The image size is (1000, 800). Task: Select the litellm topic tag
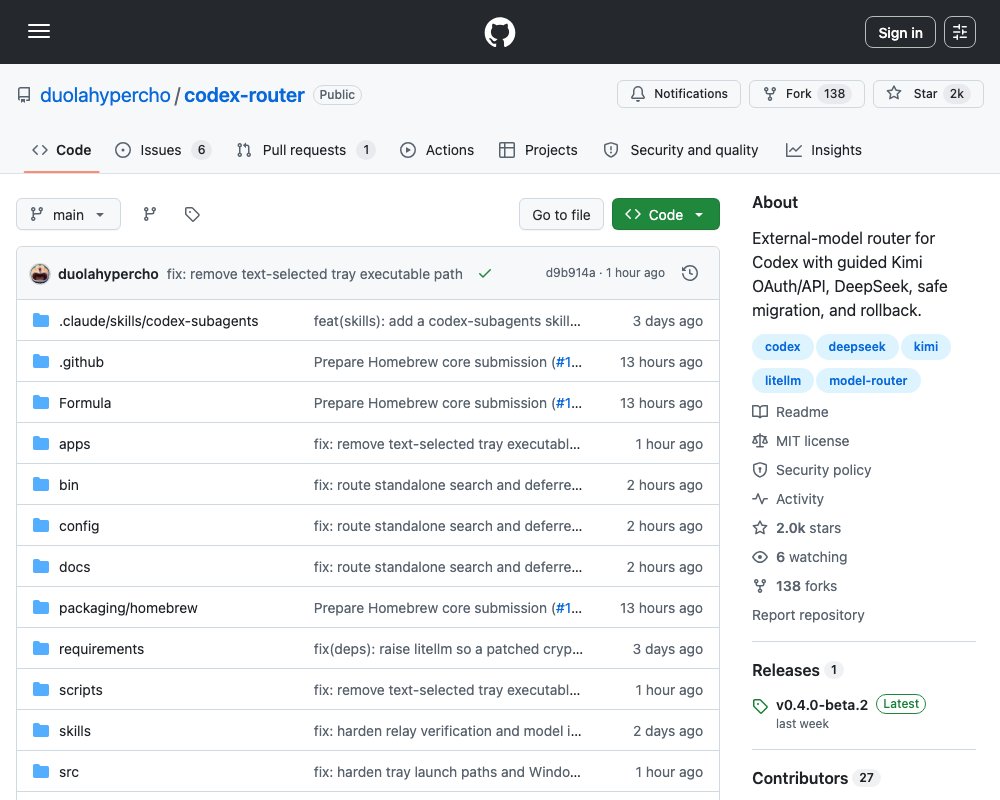pyautogui.click(x=783, y=380)
